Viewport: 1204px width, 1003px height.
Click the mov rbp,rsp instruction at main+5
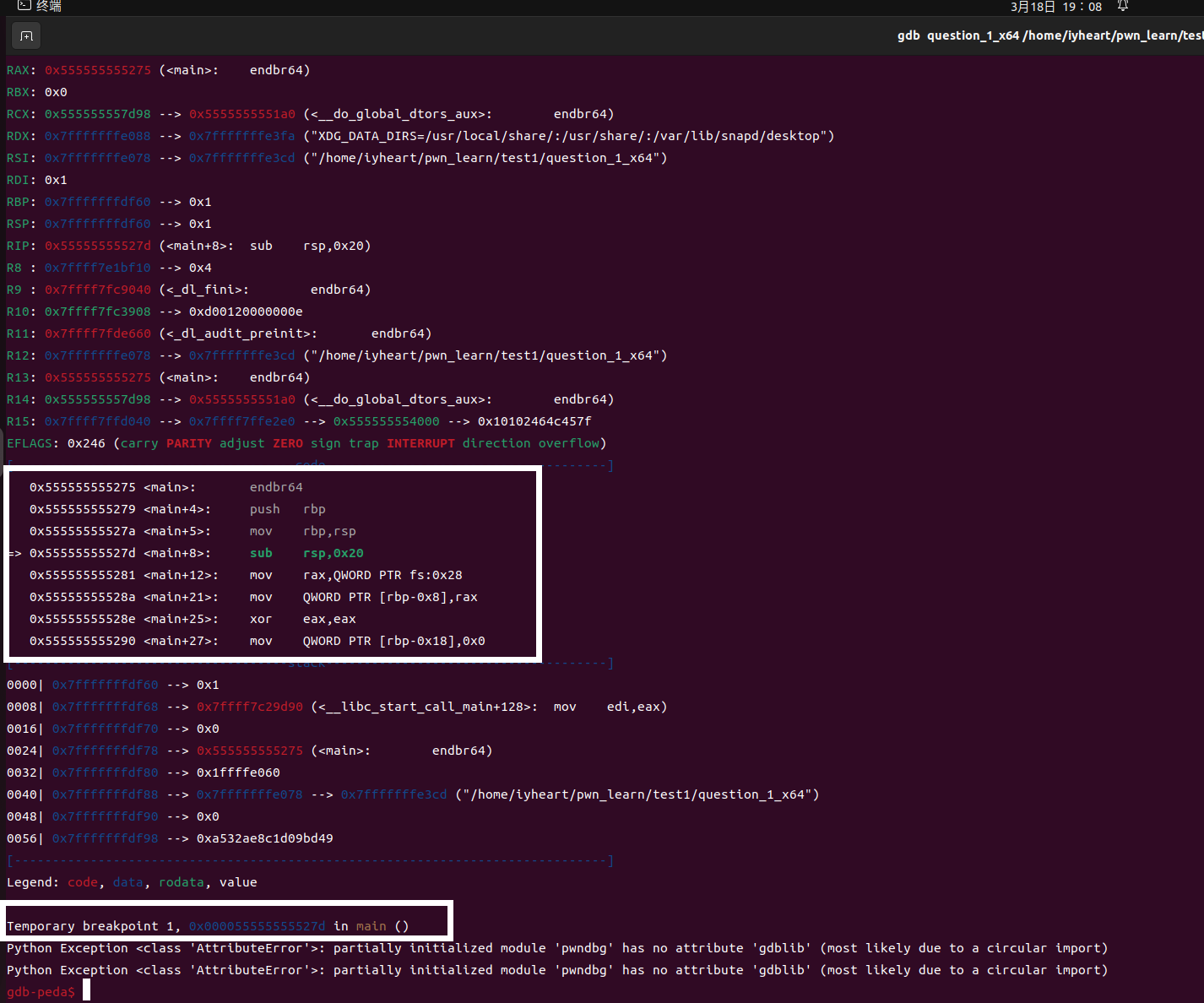pos(303,531)
